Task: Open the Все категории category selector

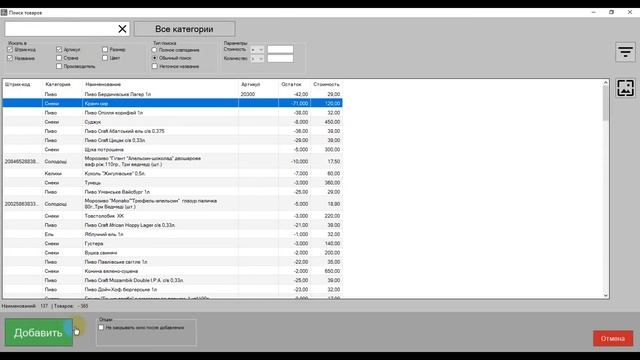Action: coord(184,29)
